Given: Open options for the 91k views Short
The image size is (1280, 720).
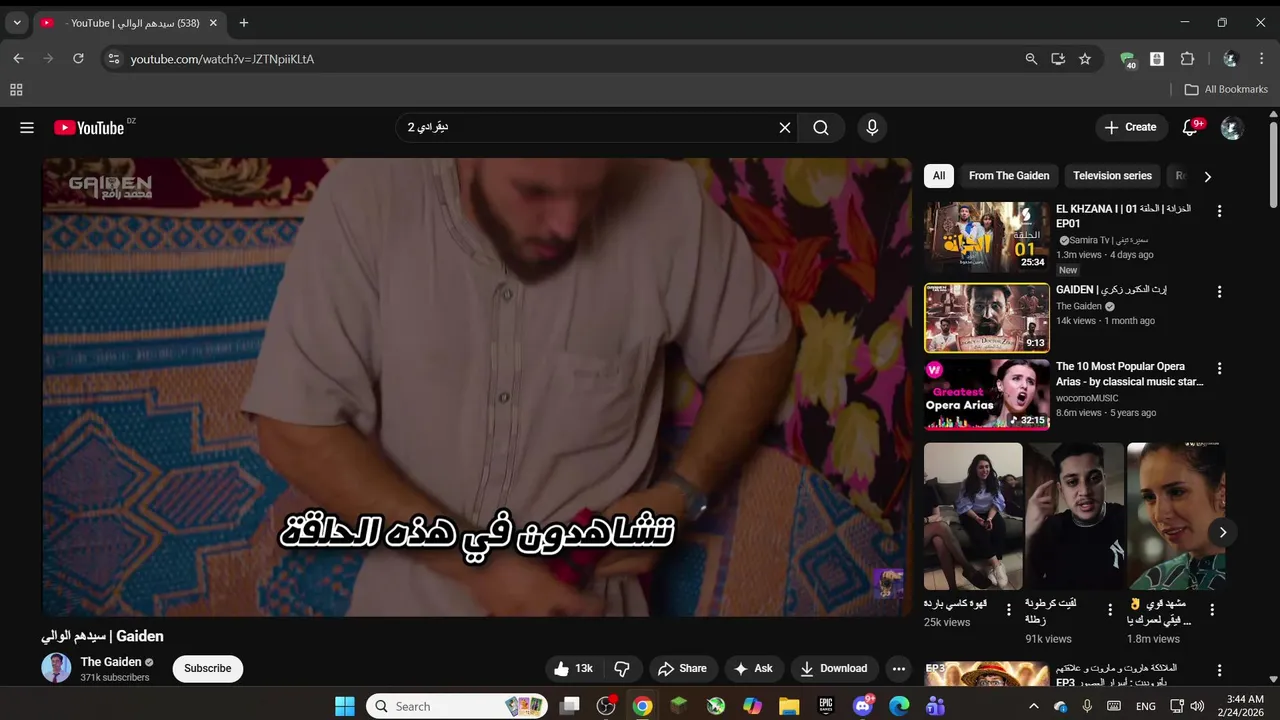Looking at the screenshot, I should 1110,610.
